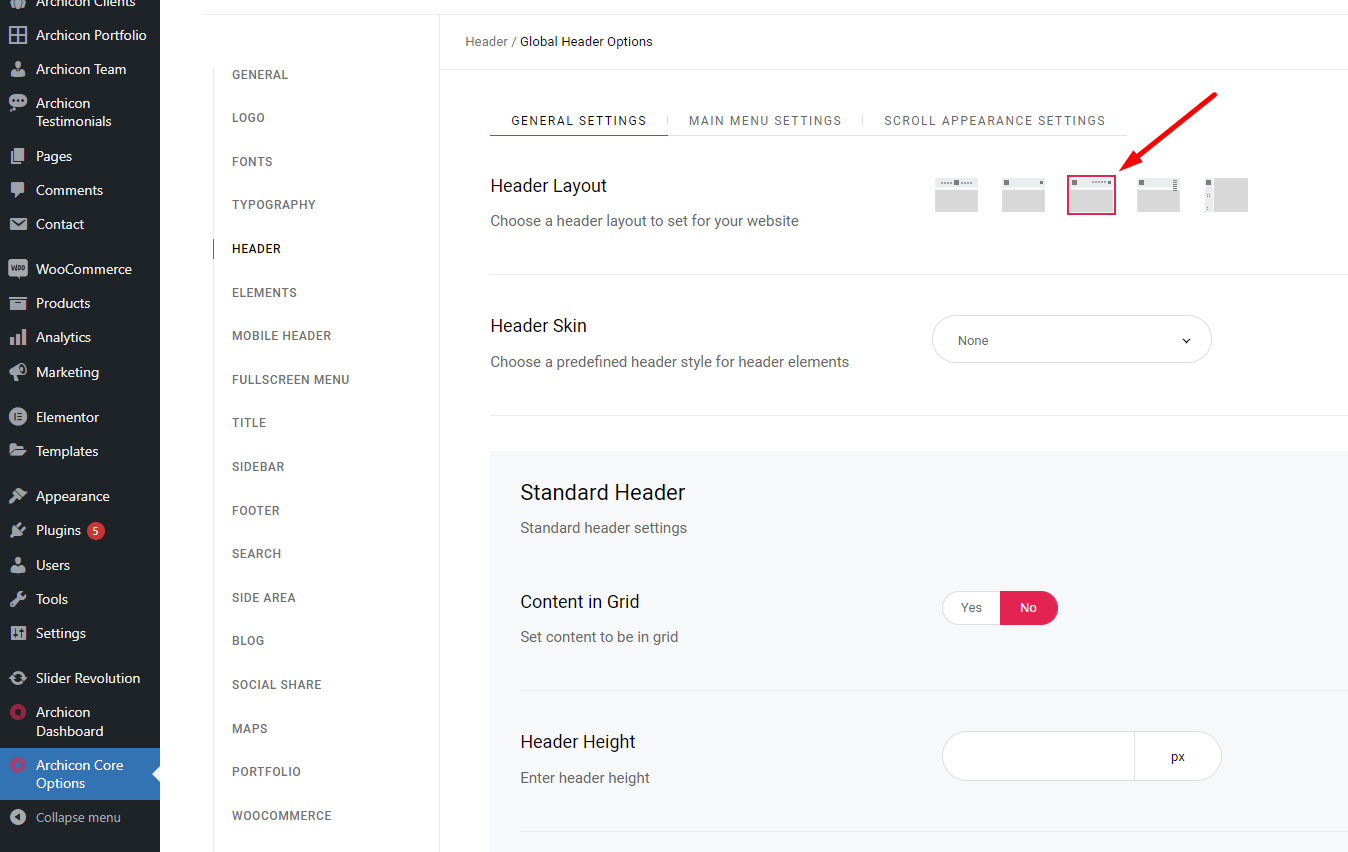The image size is (1348, 852).
Task: Click the Archicon Portfolio grid icon
Action: 17,35
